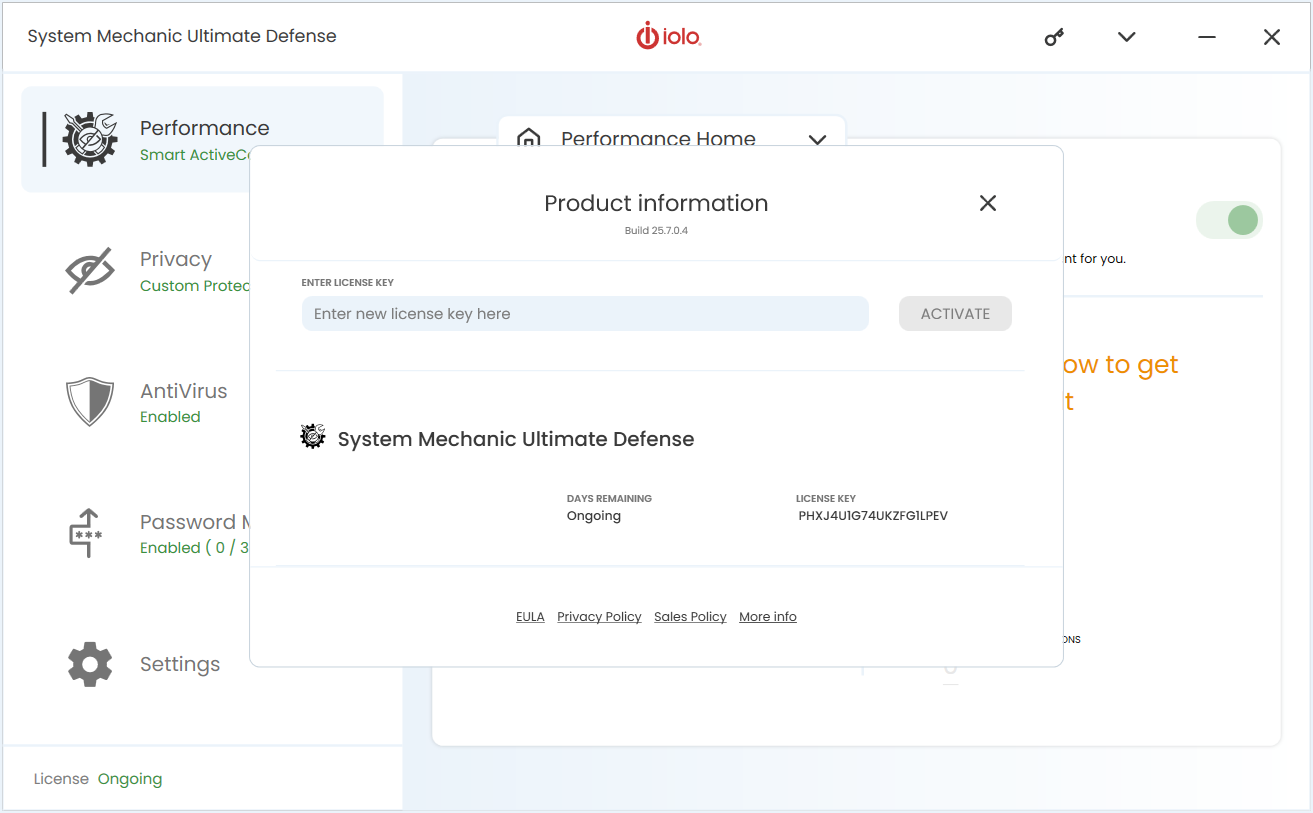Close the Product information dialog
Viewport: 1313px width, 813px height.
pyautogui.click(x=988, y=203)
